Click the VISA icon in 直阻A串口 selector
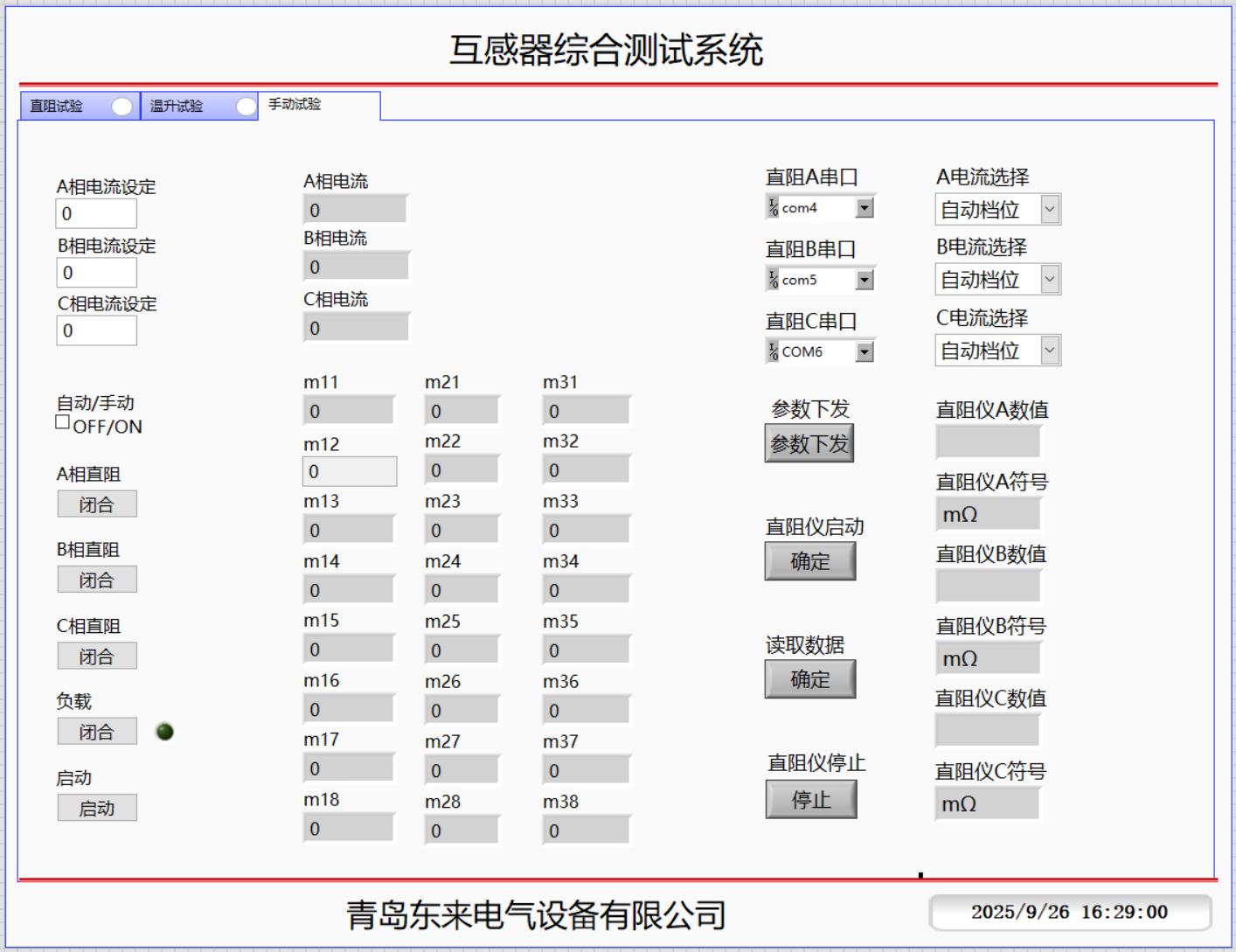This screenshot has width=1236, height=952. 774,207
